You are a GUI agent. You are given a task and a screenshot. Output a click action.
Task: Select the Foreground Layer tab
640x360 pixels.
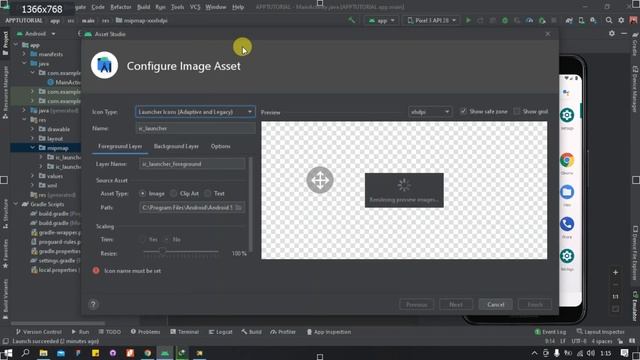[120, 146]
